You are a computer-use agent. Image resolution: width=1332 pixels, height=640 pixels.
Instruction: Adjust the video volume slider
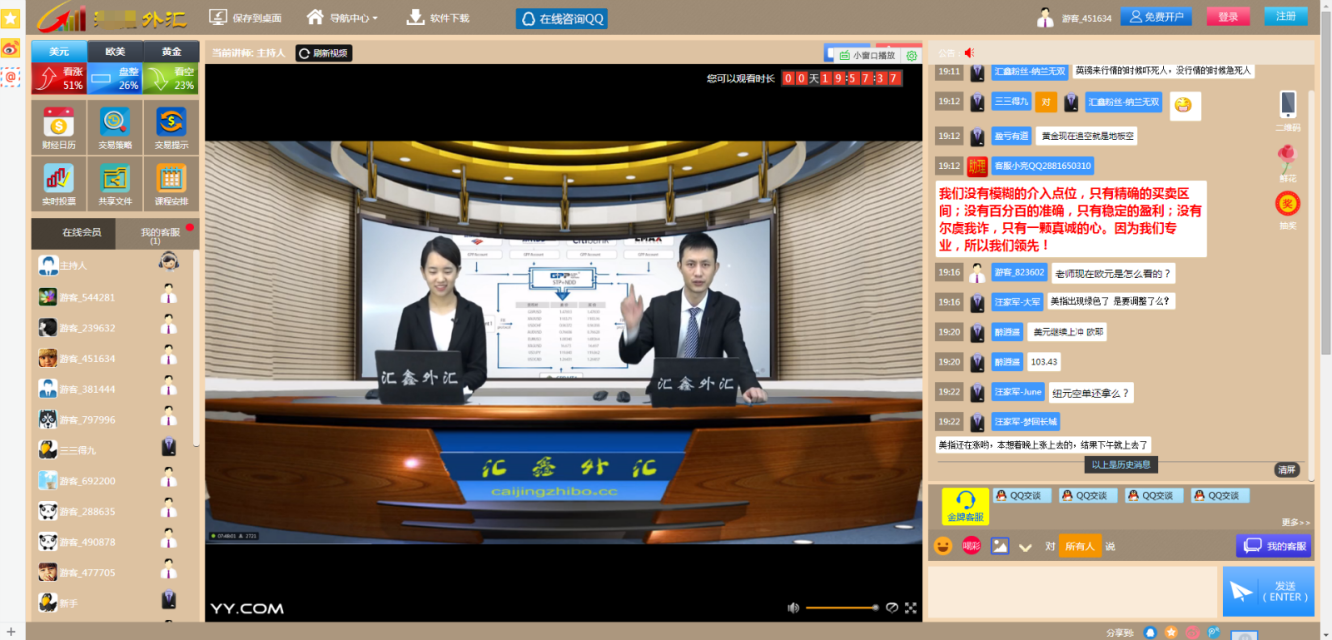pyautogui.click(x=841, y=608)
